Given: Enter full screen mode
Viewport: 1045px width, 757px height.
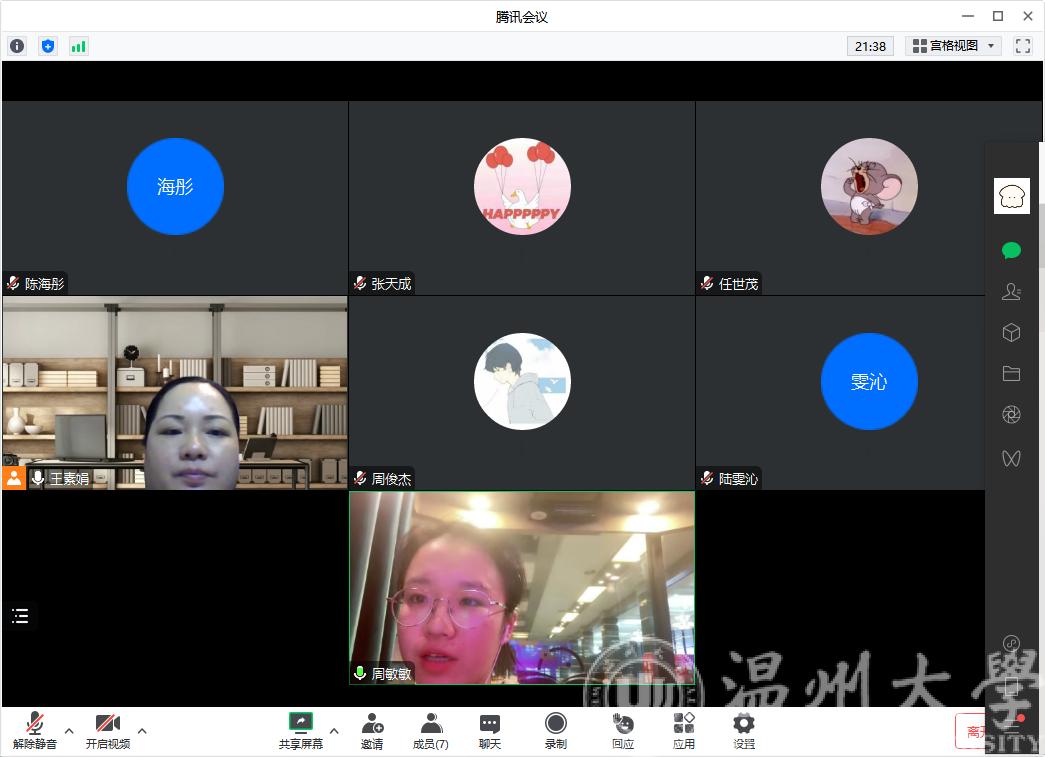Looking at the screenshot, I should 1022,46.
